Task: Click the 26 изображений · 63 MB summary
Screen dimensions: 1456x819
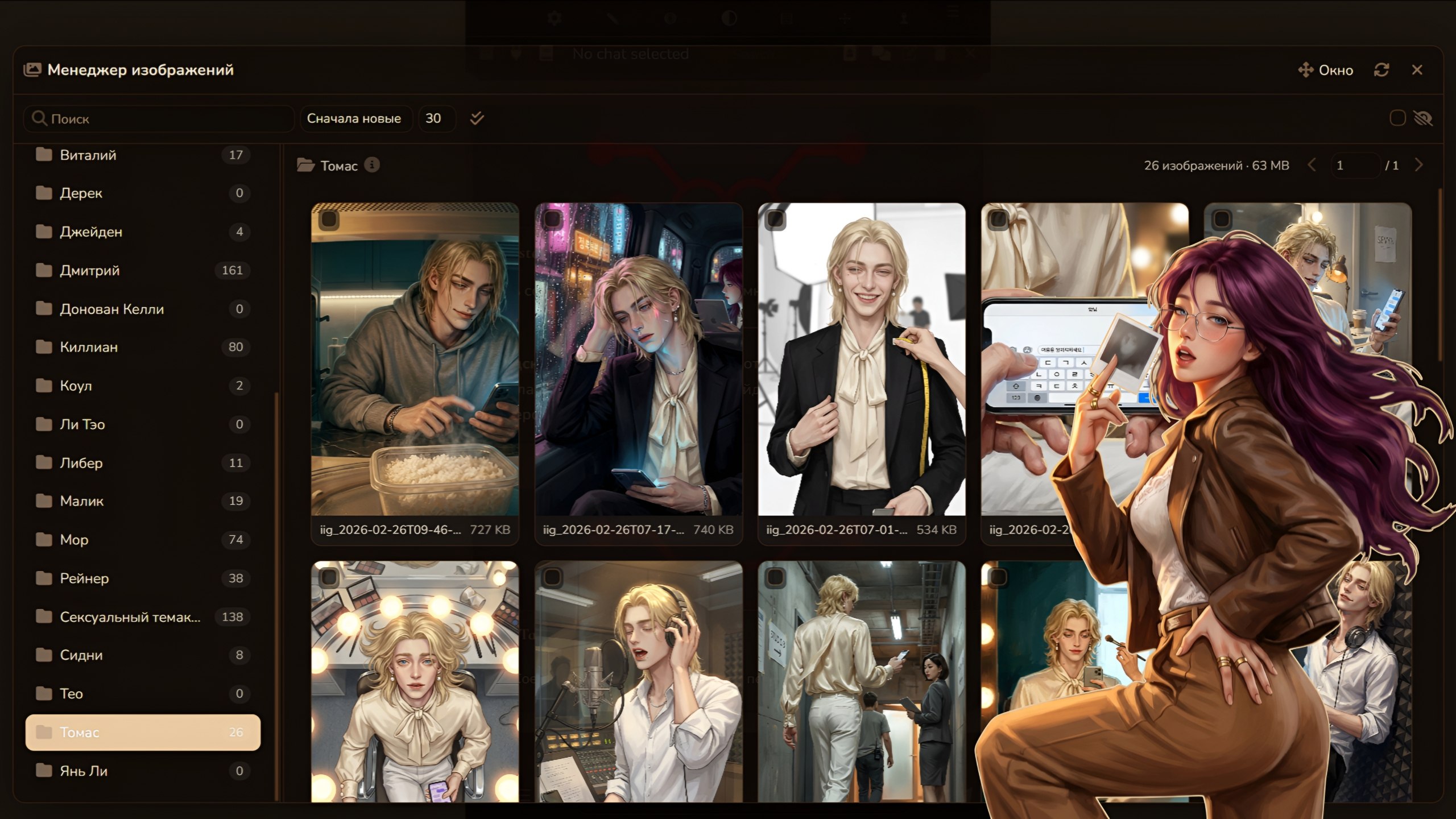Action: (x=1217, y=166)
